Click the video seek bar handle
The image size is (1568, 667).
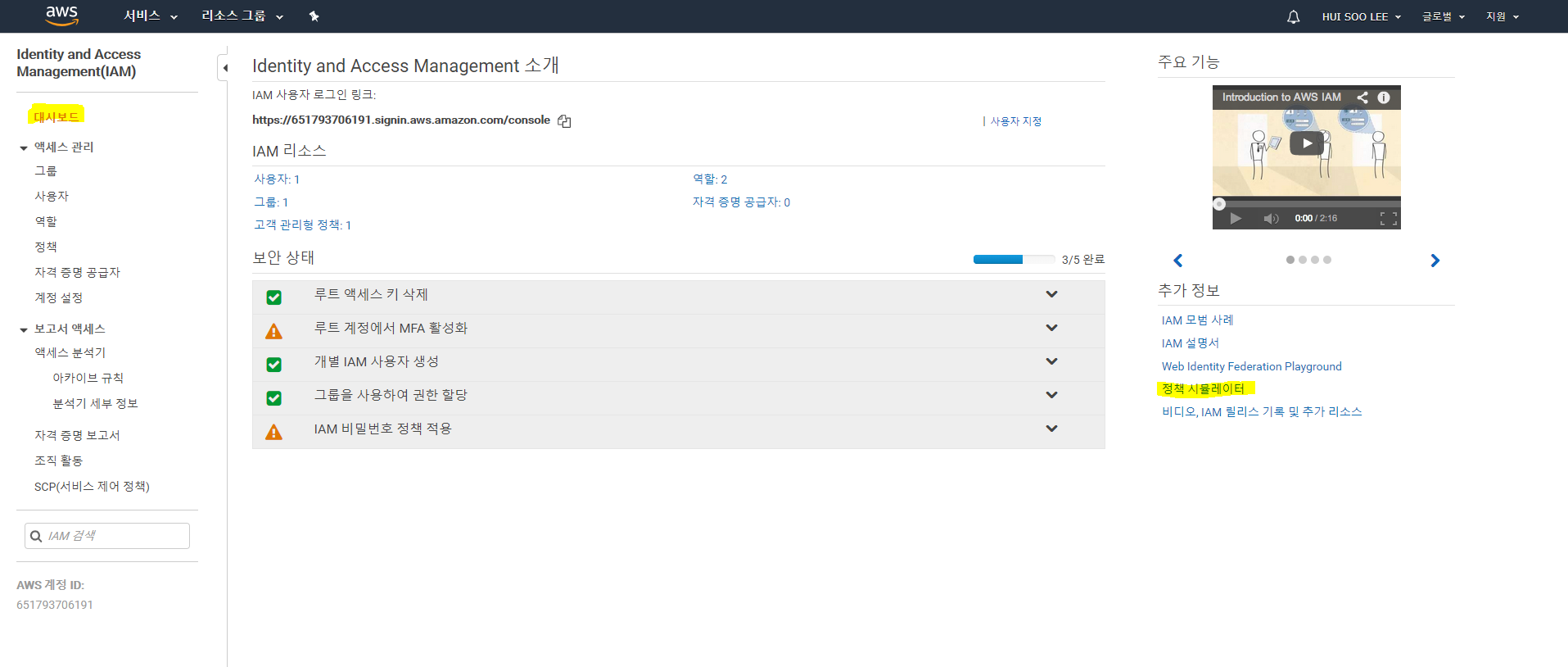click(1219, 204)
